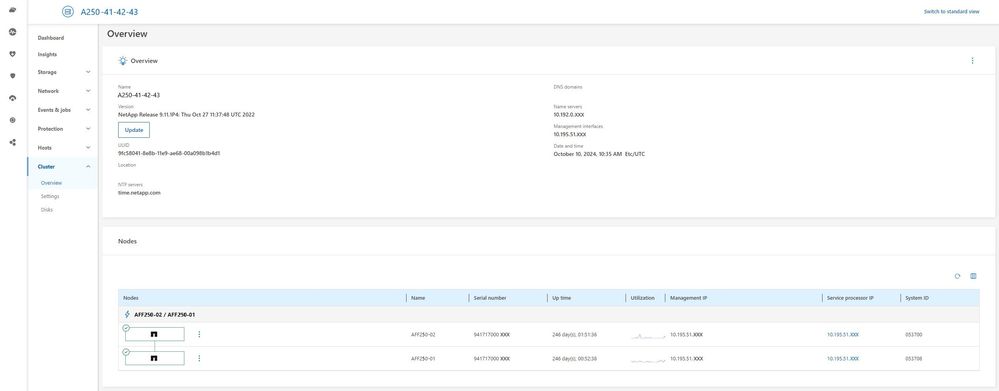Open the pulse monitor icon in left rail
Screen dimensions: 999x391
(13, 32)
